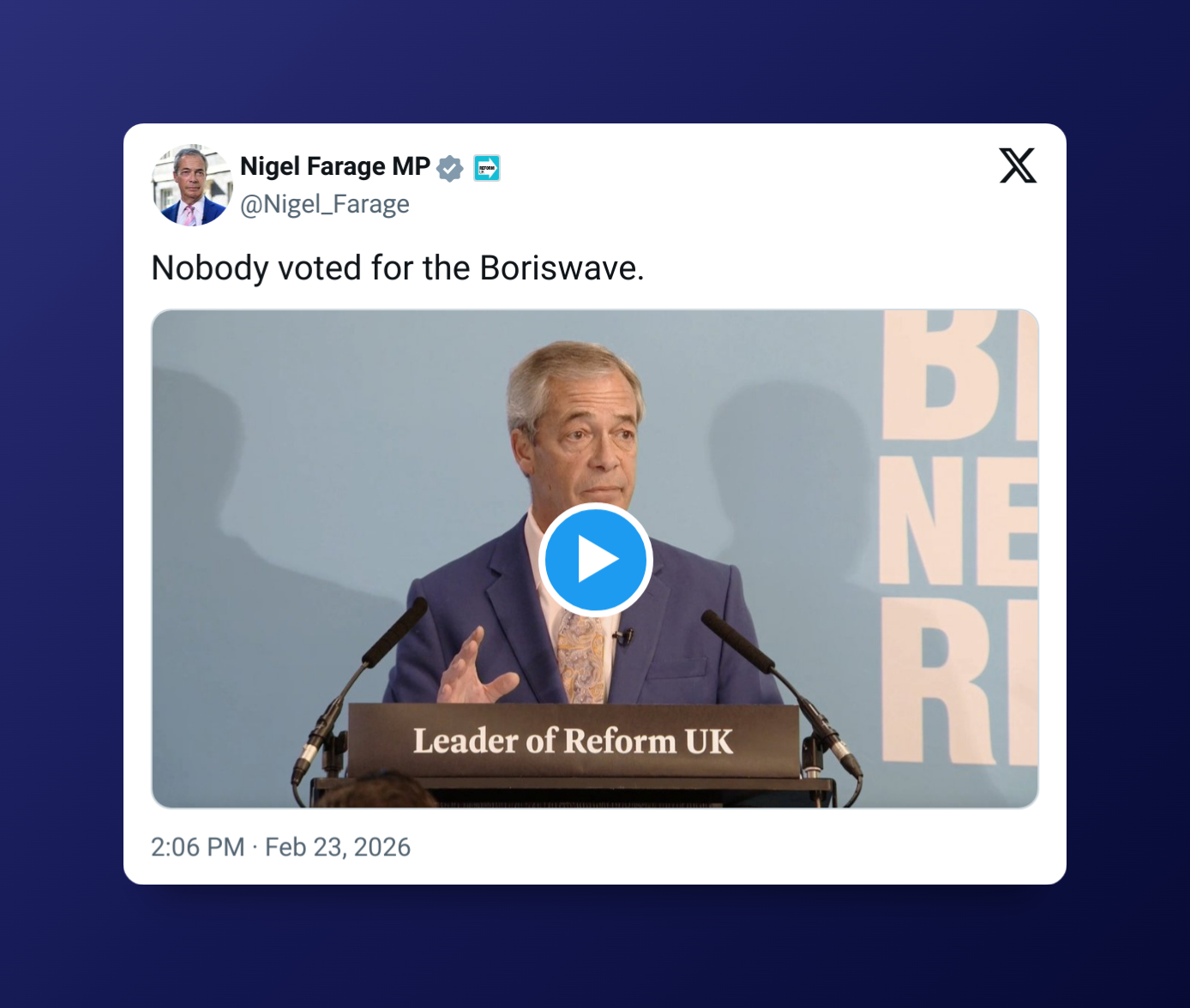Open Nigel Farage's profile avatar

tap(192, 185)
